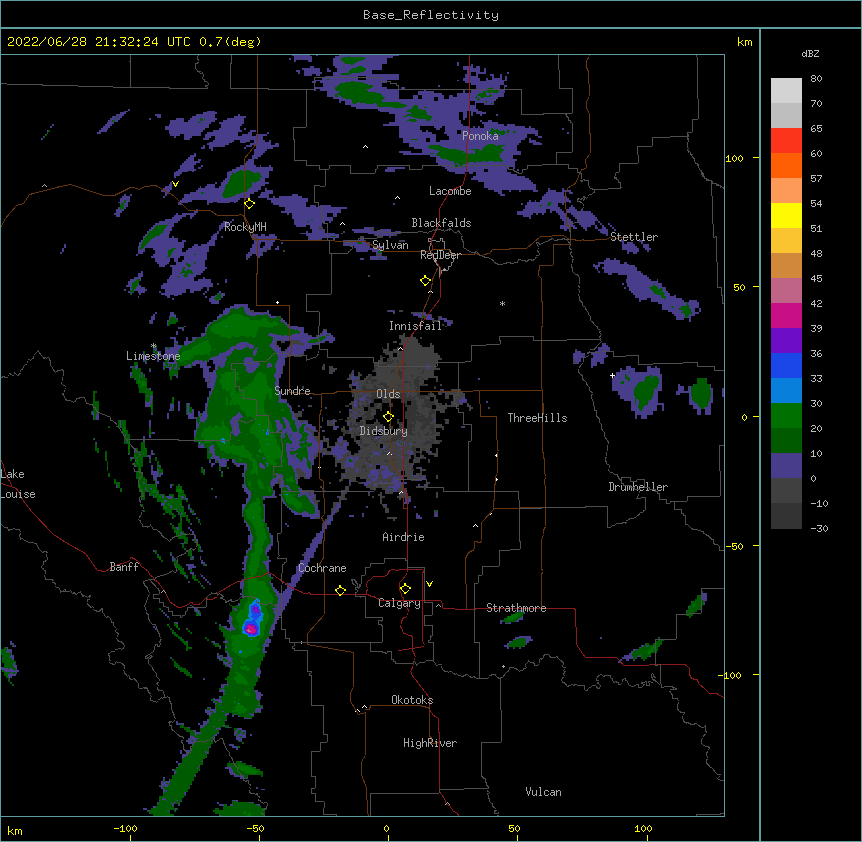Click the Blackfalds city label
862x842 pixels.
point(441,223)
